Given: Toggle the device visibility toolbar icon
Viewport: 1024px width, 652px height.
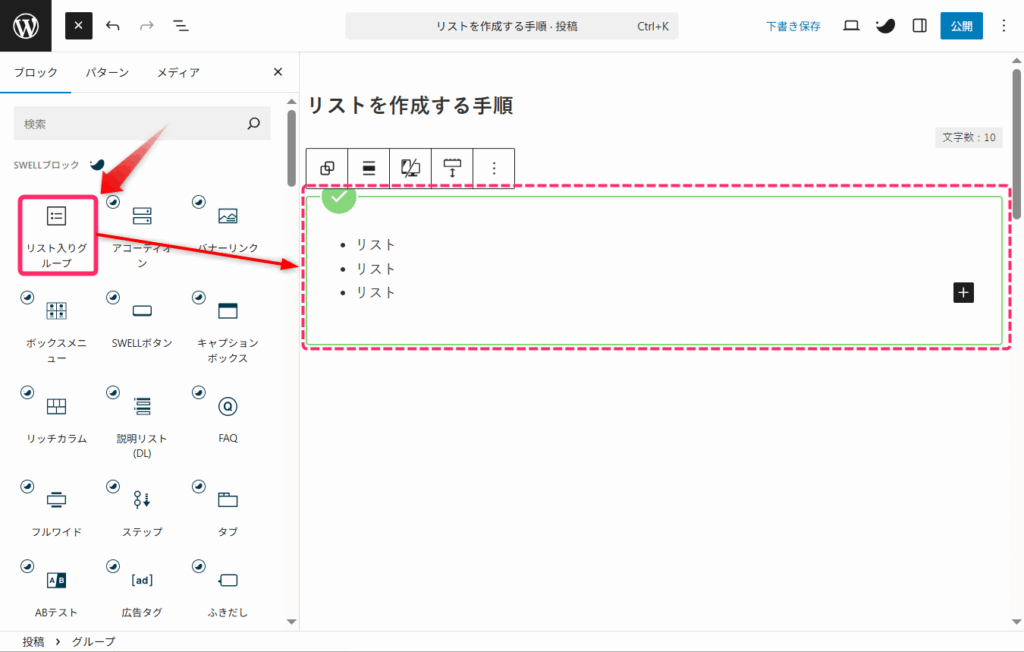Looking at the screenshot, I should pos(411,169).
